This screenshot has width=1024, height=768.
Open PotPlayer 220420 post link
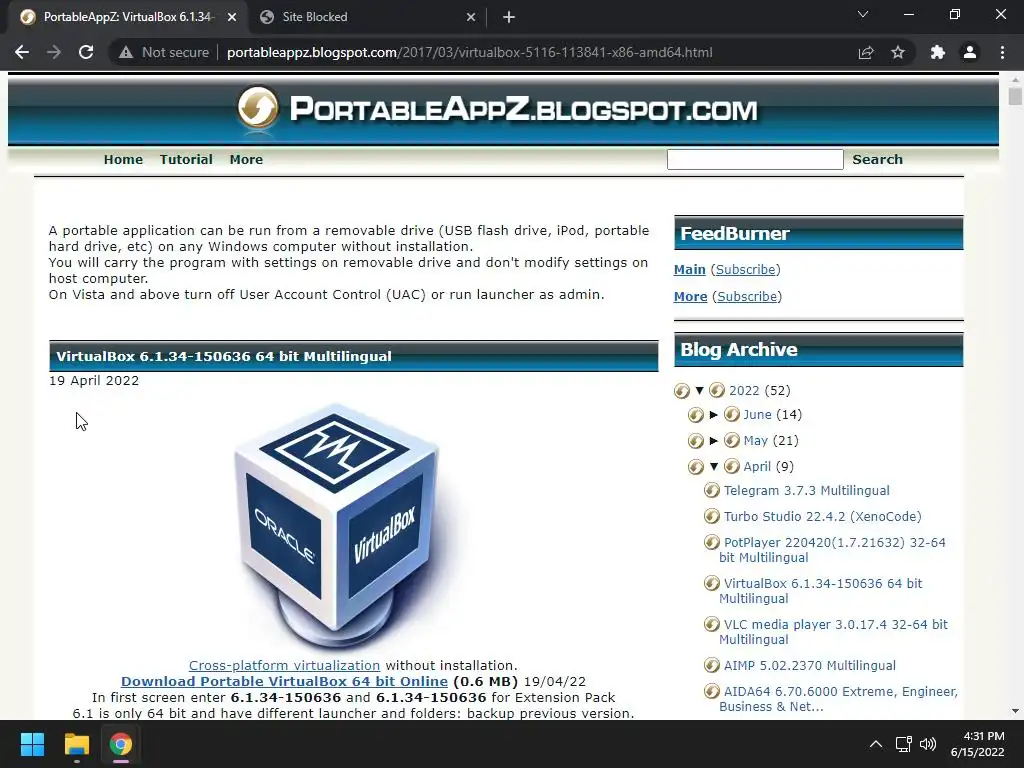tap(833, 550)
